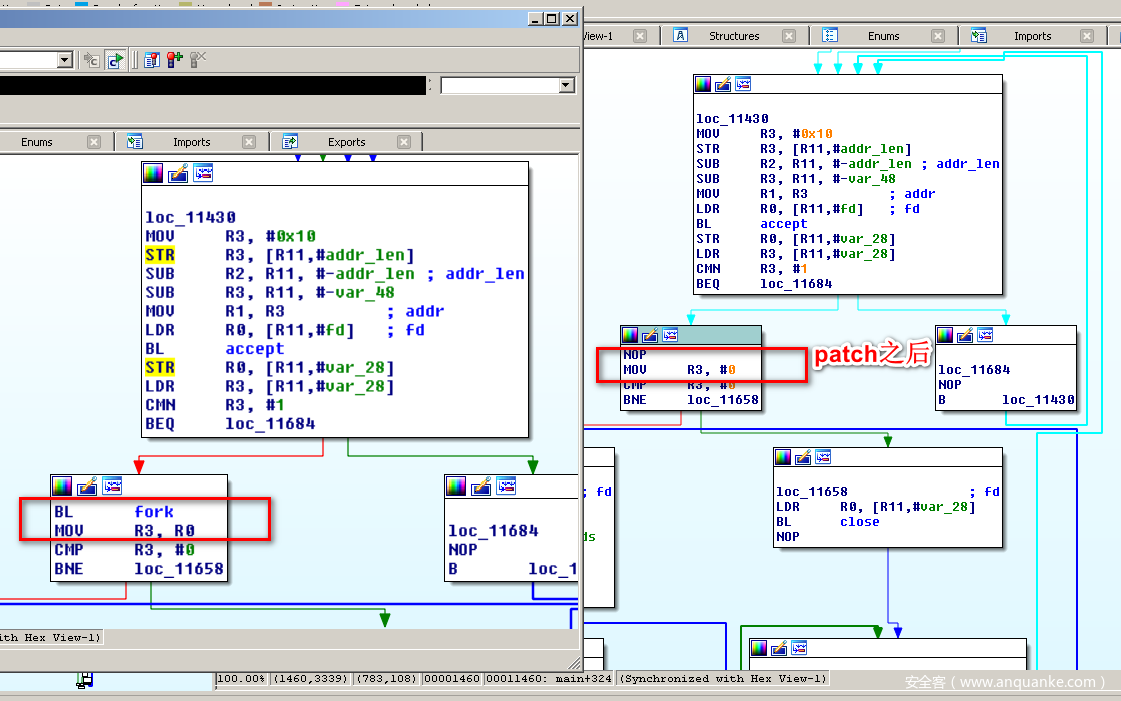Screen dimensions: 1121x701
Task: Click the group nodes icon on loc_11658 block
Action: tap(822, 458)
